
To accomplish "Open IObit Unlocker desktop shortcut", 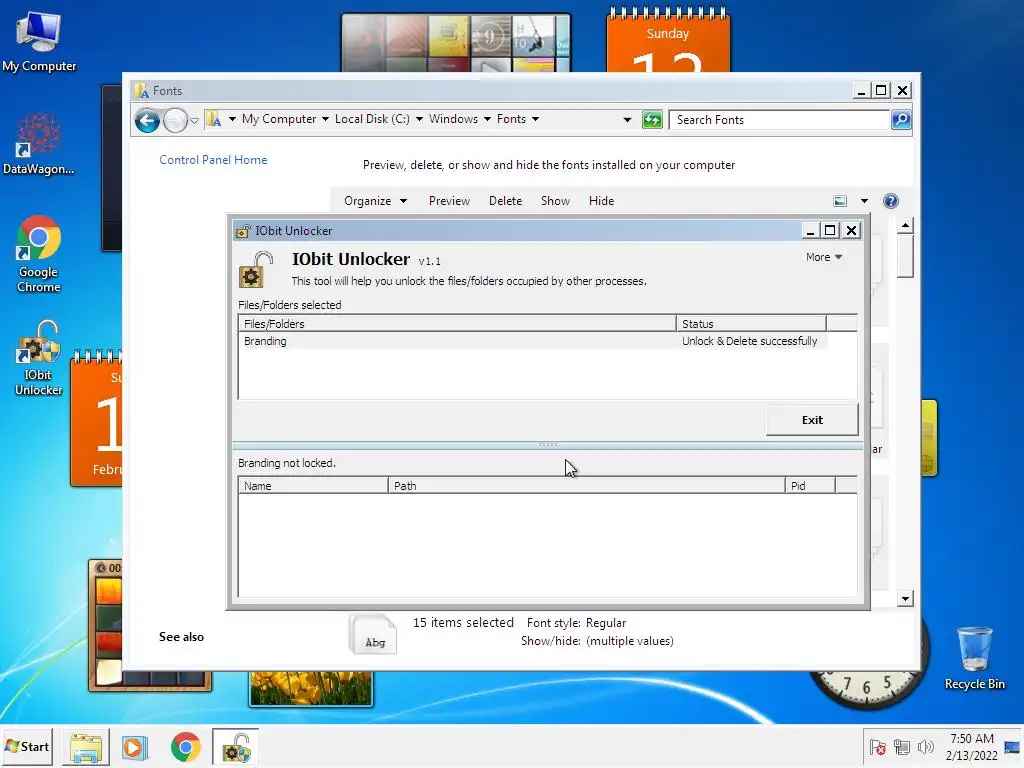I will pos(39,358).
